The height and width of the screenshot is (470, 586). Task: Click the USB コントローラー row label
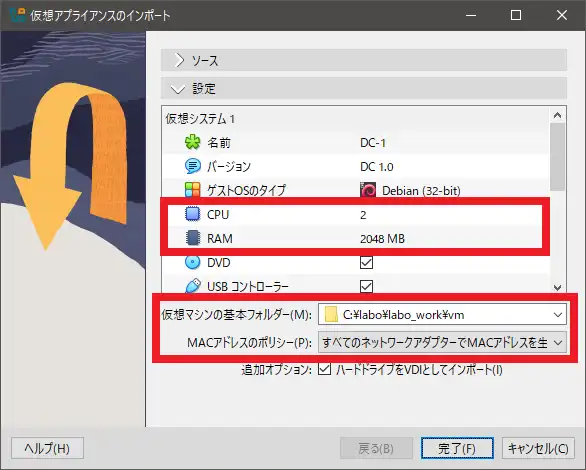click(x=248, y=287)
